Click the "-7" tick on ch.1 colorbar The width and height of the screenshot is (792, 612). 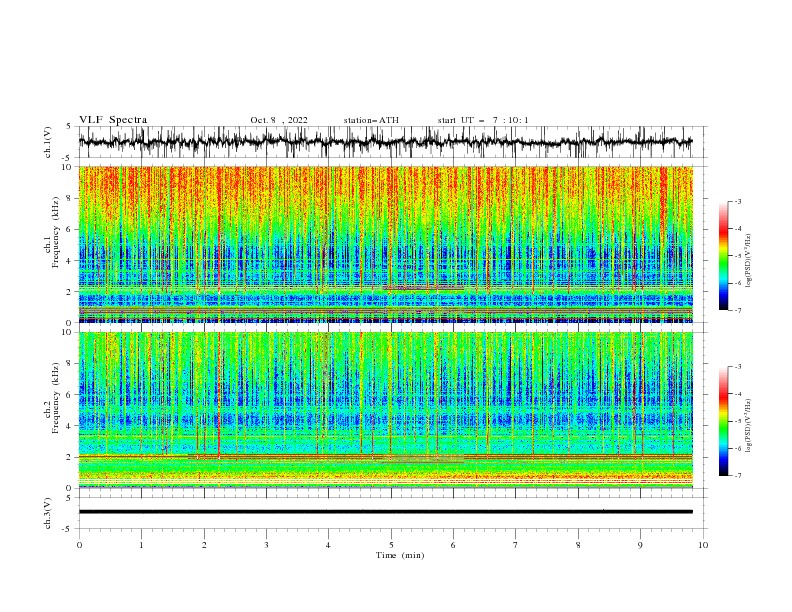point(738,310)
